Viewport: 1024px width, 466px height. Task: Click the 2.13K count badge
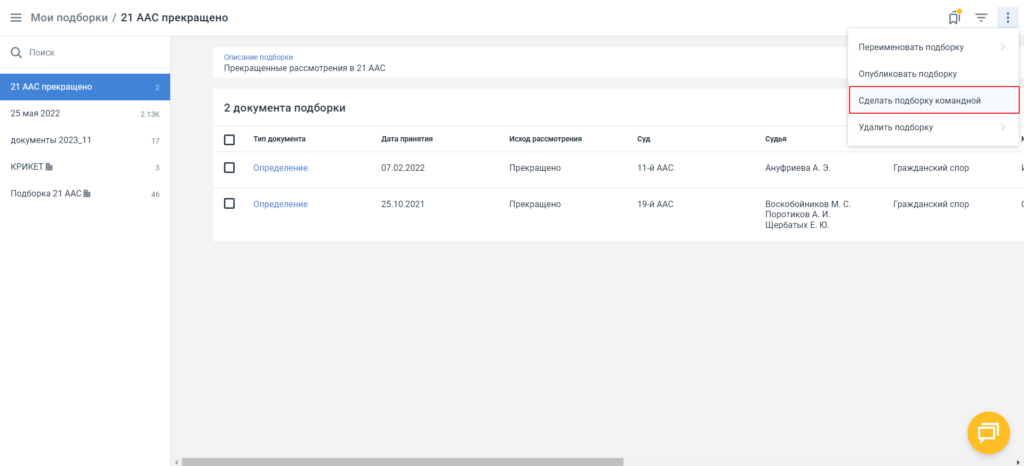pos(150,114)
